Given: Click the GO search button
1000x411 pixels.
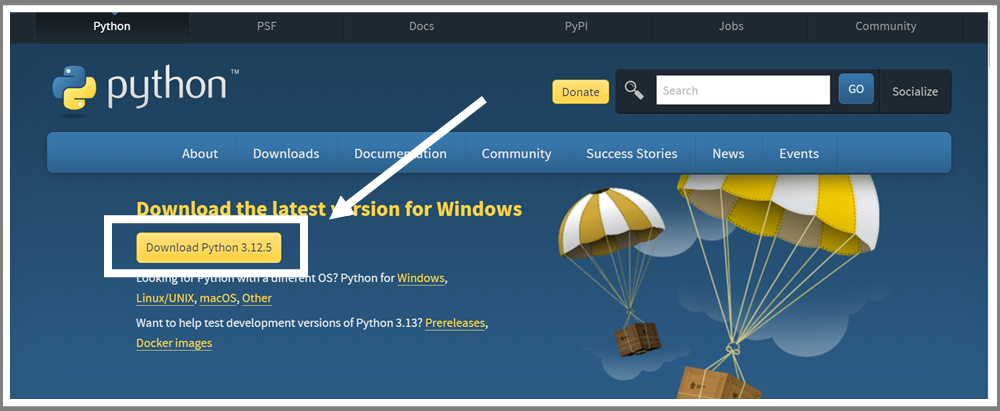Looking at the screenshot, I should (x=856, y=89).
